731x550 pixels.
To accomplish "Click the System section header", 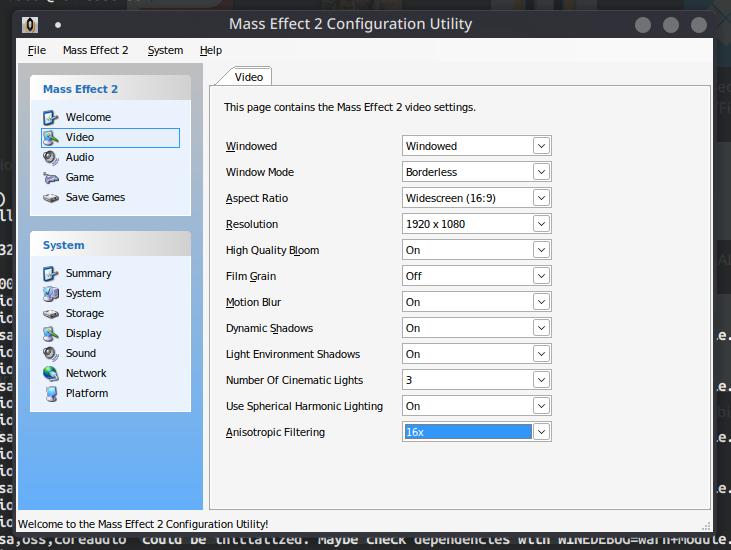I will pos(110,245).
